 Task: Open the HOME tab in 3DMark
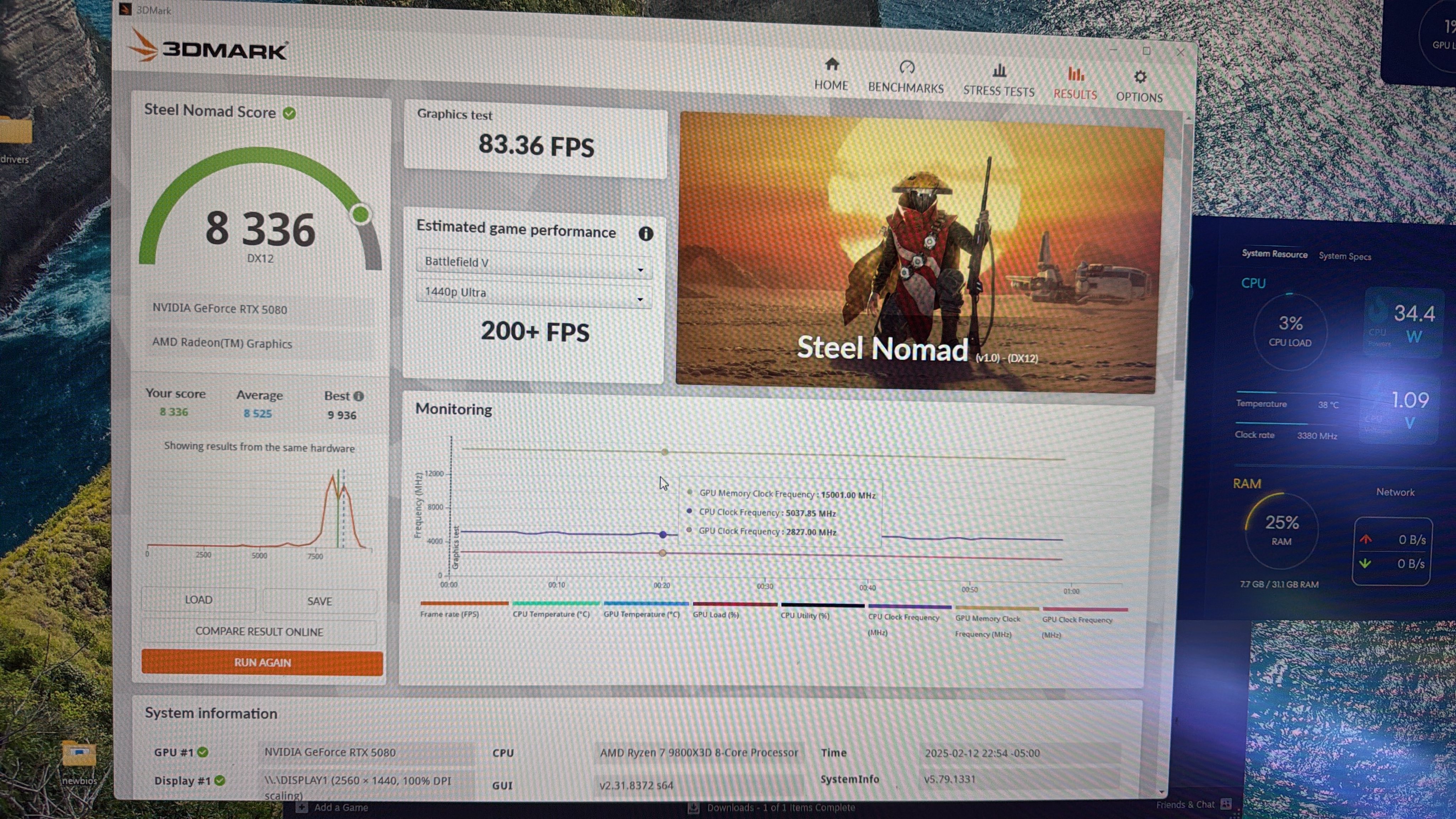click(831, 74)
